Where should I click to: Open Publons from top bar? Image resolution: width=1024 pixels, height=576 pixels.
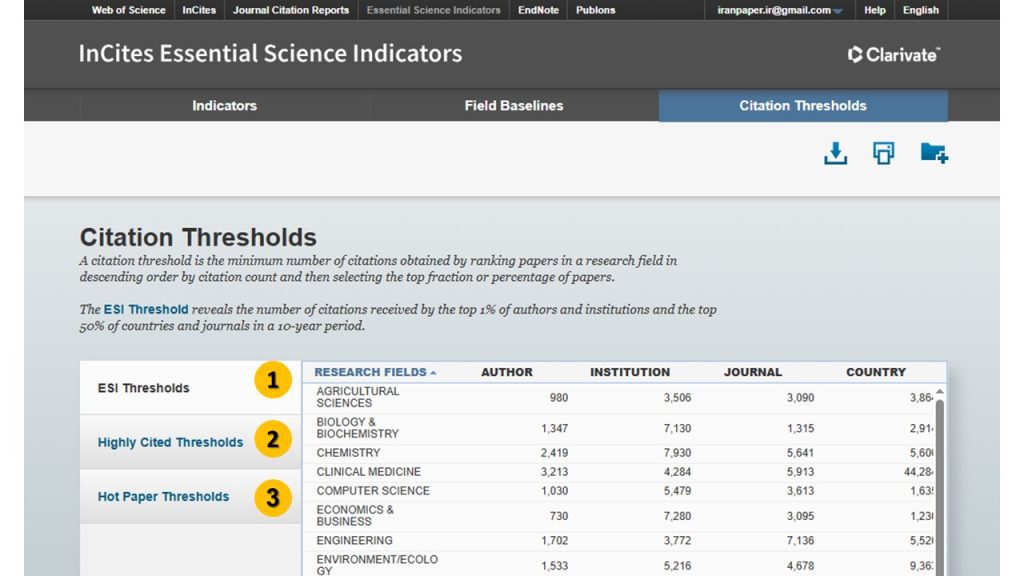tap(596, 10)
